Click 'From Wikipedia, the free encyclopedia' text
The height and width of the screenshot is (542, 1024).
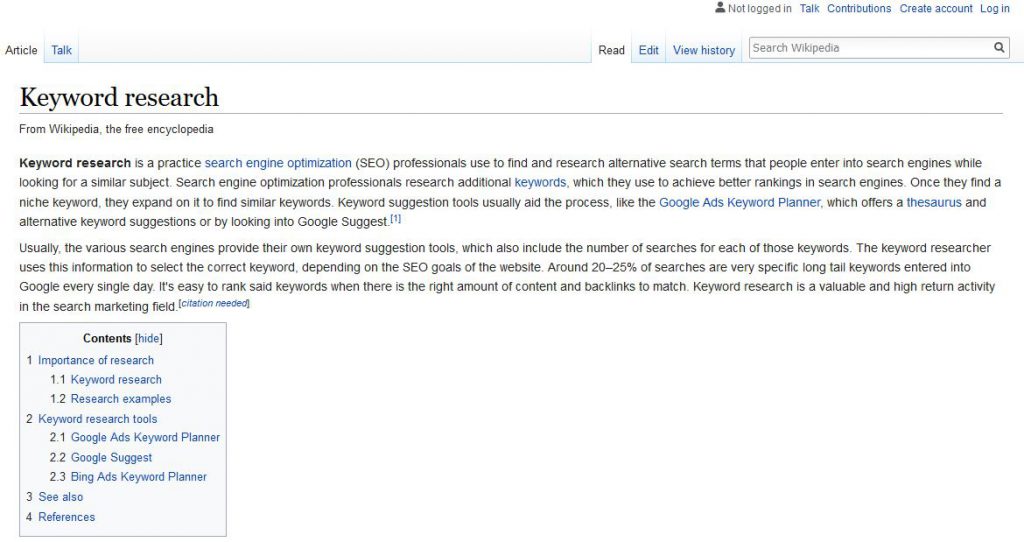(116, 129)
